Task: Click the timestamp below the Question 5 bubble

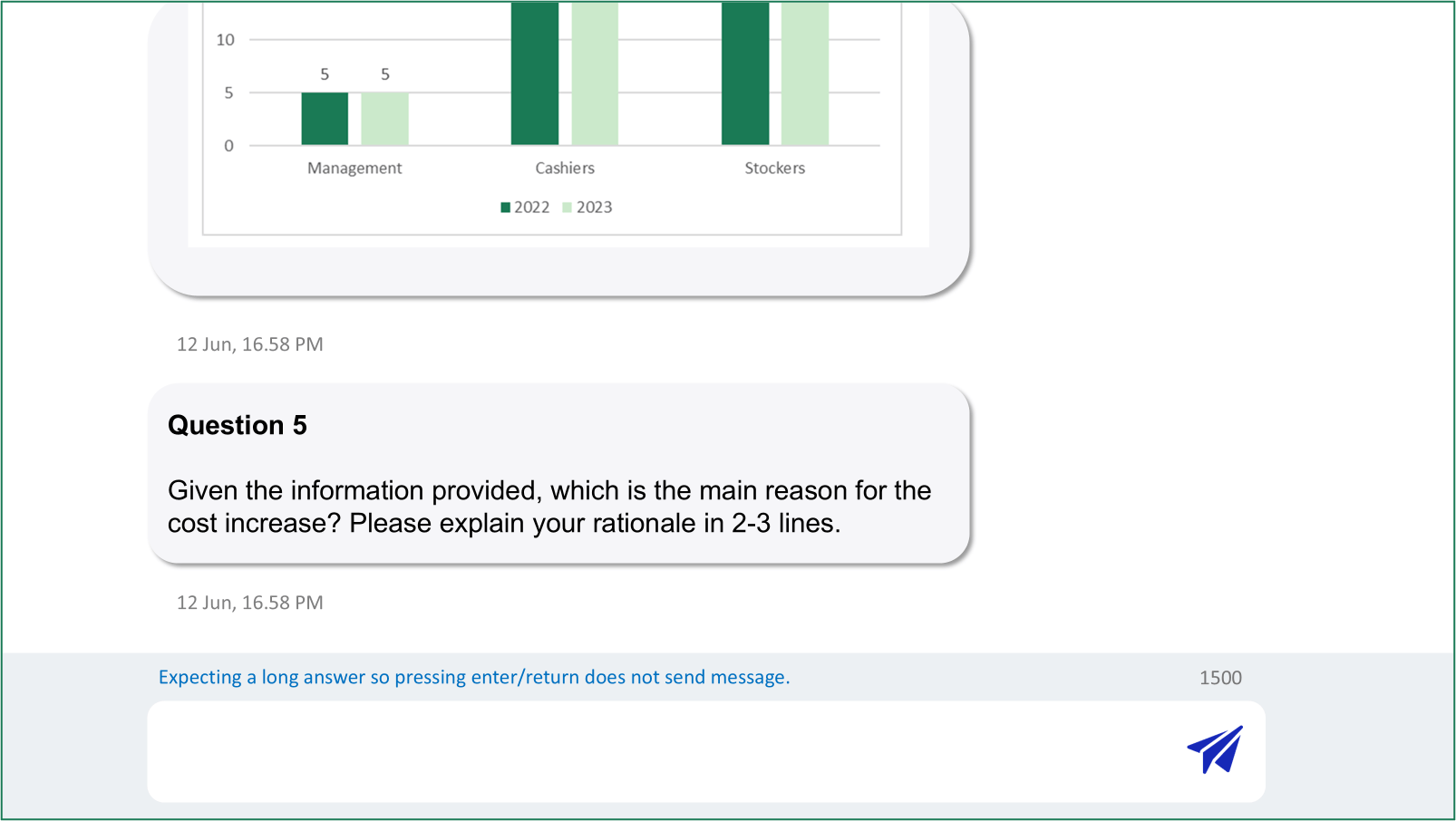Action: (x=250, y=603)
